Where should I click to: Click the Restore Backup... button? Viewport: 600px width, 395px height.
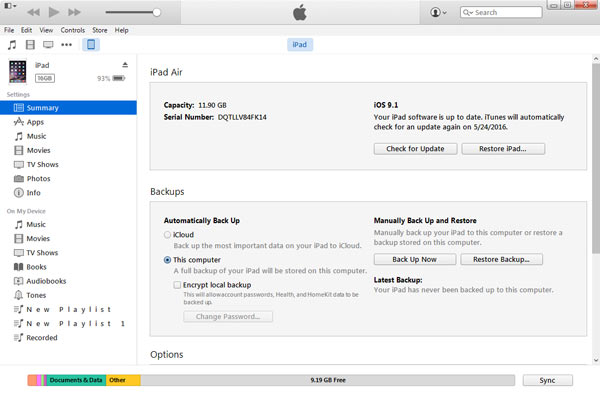501,260
